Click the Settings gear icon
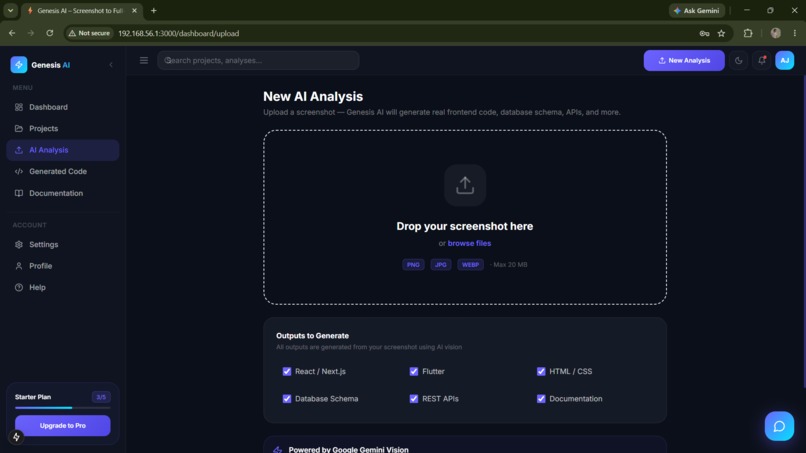806x453 pixels. tap(19, 244)
